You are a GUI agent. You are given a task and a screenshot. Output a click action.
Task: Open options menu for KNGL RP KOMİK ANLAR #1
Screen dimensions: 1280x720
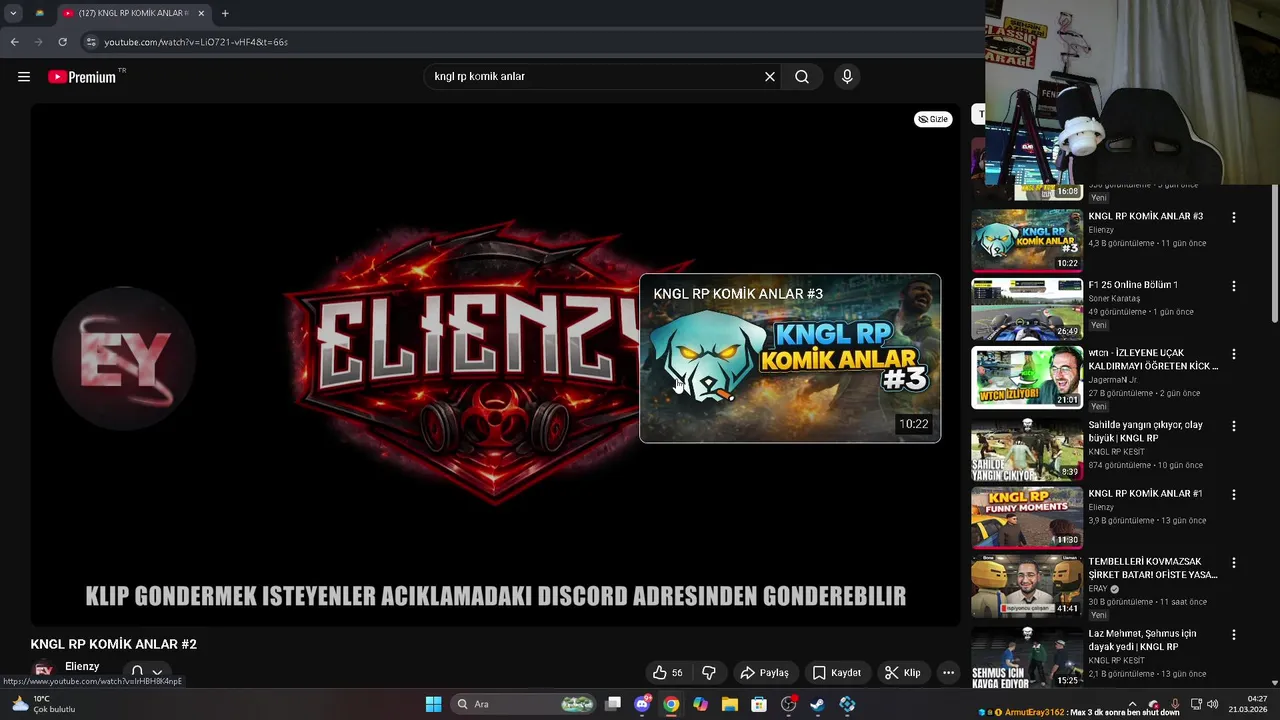[x=1234, y=495]
